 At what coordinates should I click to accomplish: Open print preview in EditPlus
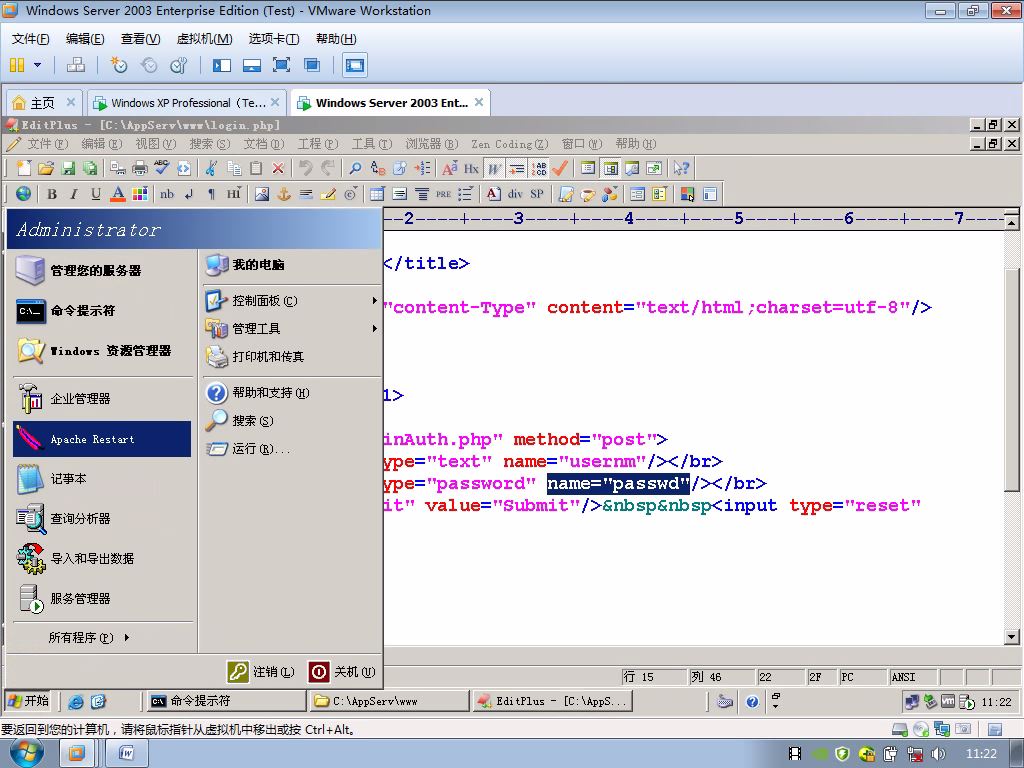click(x=118, y=168)
